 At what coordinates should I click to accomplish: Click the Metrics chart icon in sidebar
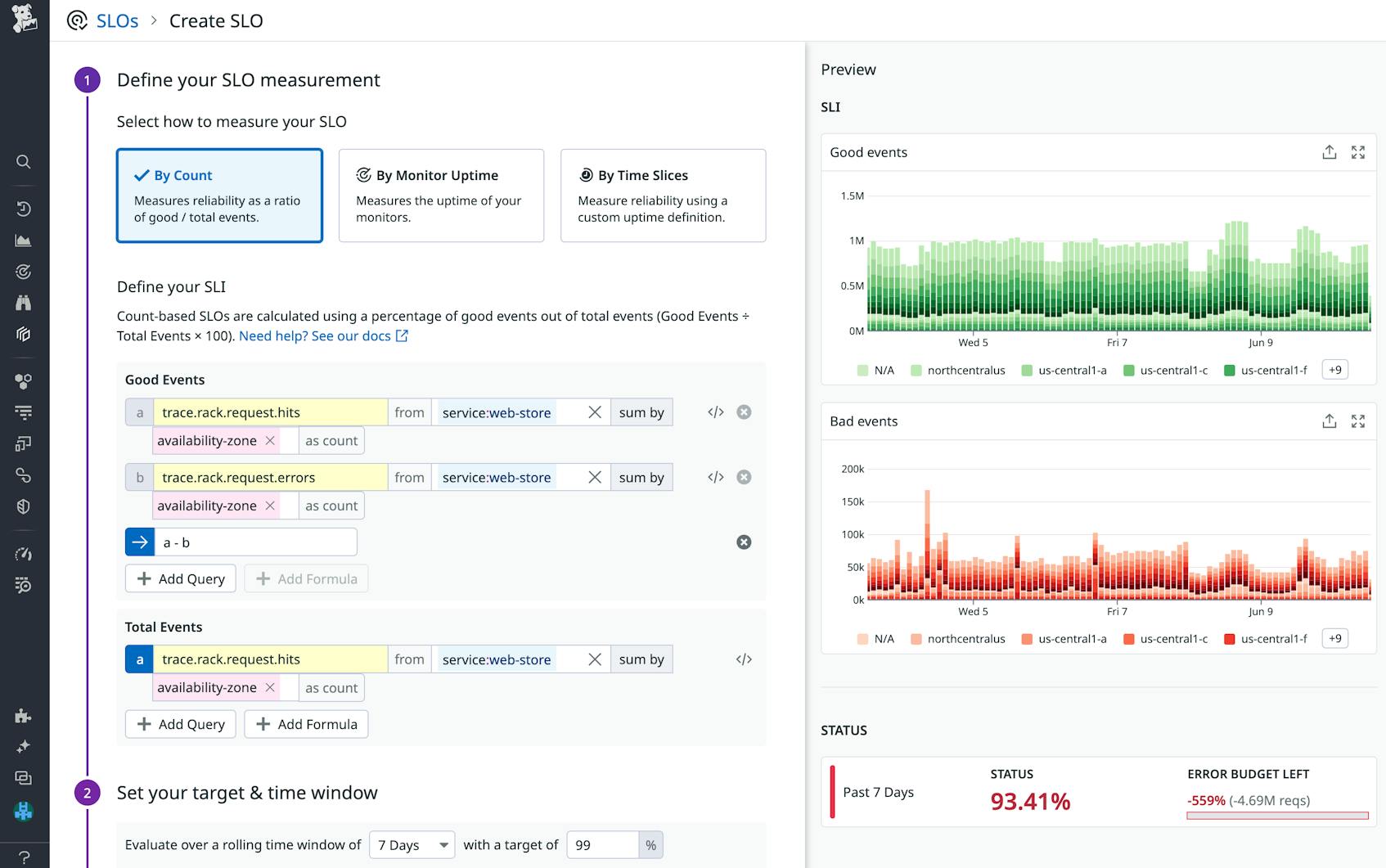(x=23, y=241)
